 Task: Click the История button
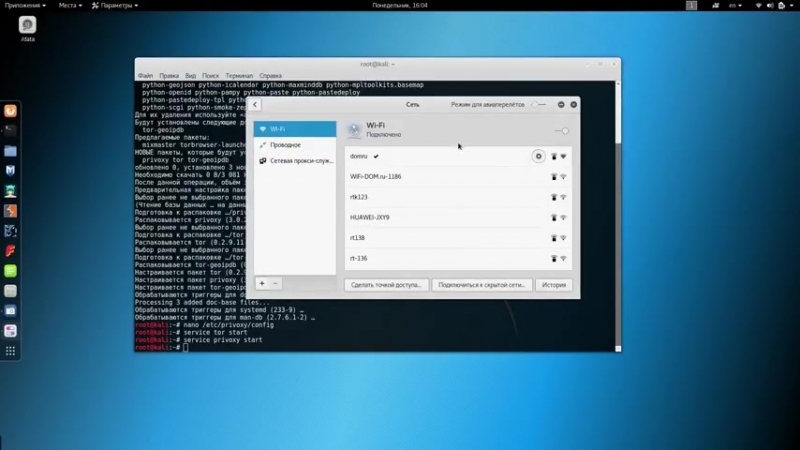(x=554, y=285)
